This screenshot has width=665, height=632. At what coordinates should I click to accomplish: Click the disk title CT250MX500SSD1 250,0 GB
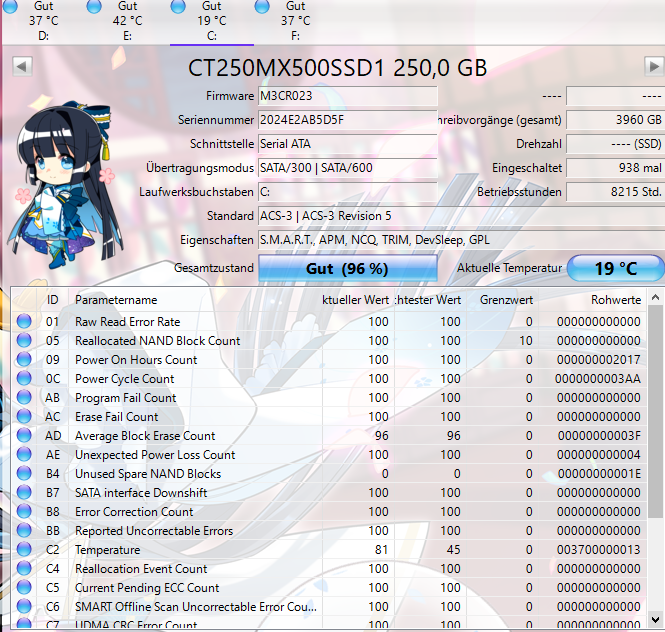pyautogui.click(x=338, y=68)
